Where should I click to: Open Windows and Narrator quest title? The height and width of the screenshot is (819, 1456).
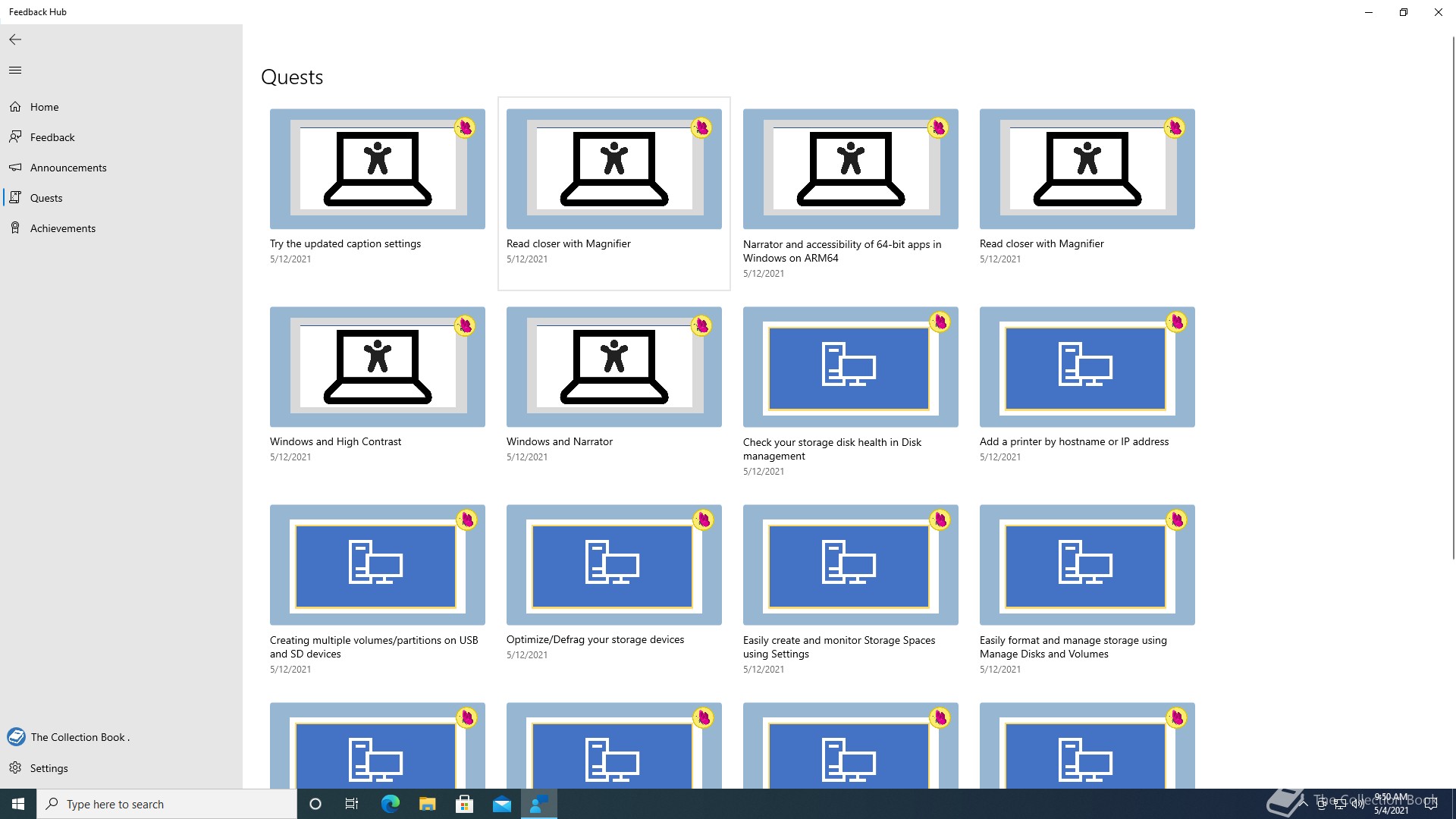pyautogui.click(x=560, y=441)
